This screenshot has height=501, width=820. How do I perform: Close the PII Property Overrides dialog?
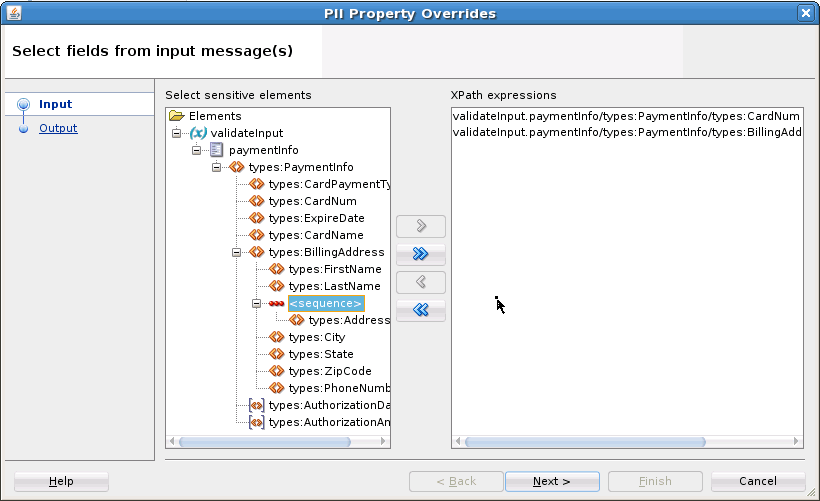pos(805,13)
